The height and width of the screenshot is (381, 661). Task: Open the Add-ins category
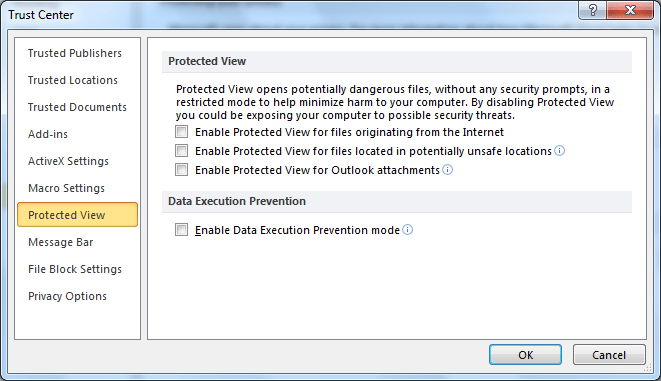[x=48, y=134]
